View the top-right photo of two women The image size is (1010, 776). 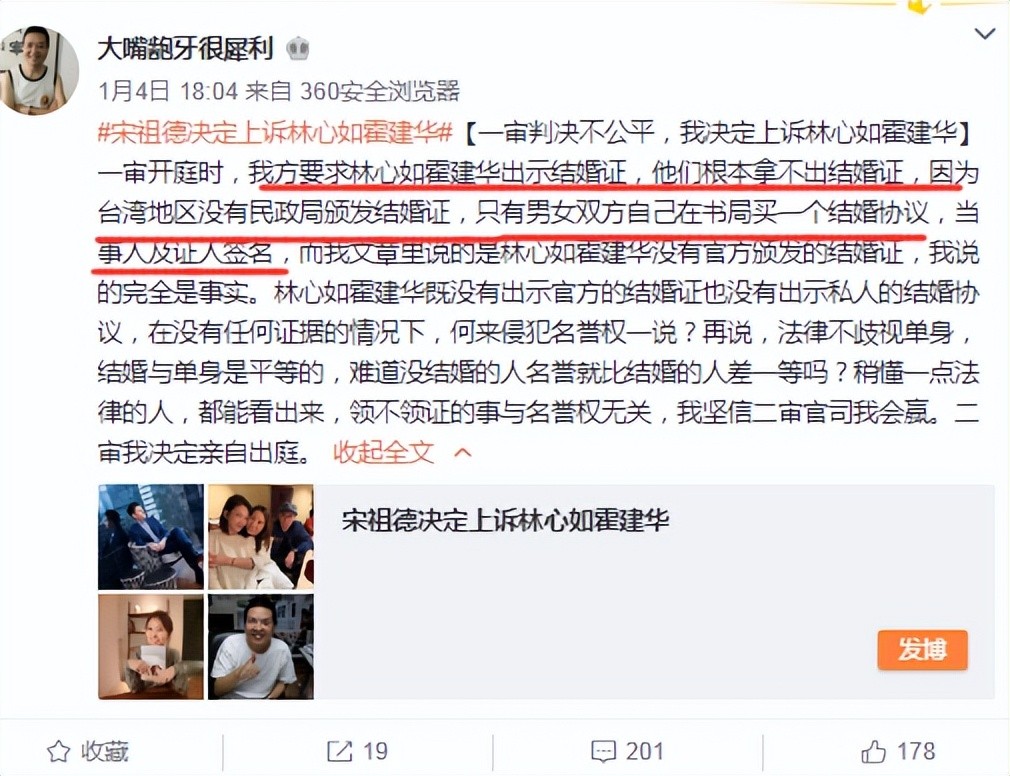click(x=261, y=536)
